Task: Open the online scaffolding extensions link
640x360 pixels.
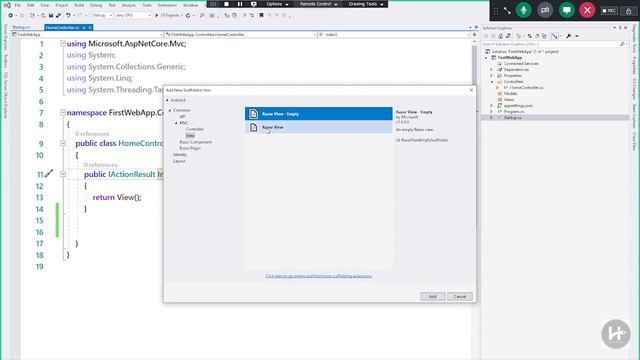Action: click(318, 276)
